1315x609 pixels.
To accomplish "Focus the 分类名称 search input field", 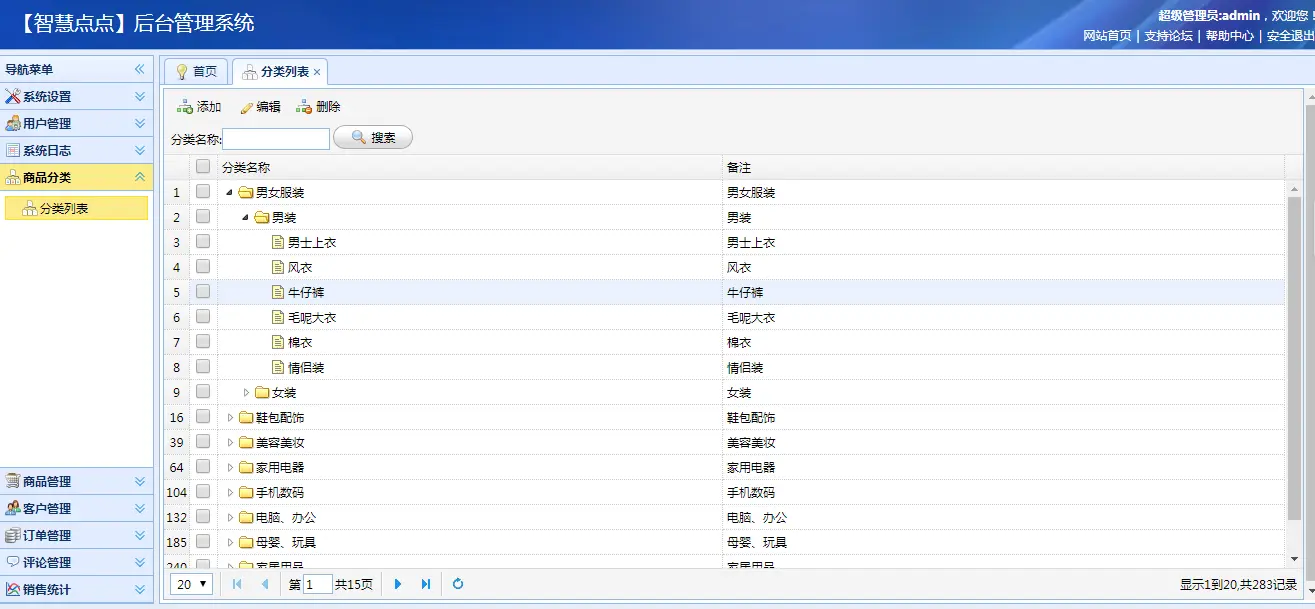I will click(x=276, y=139).
